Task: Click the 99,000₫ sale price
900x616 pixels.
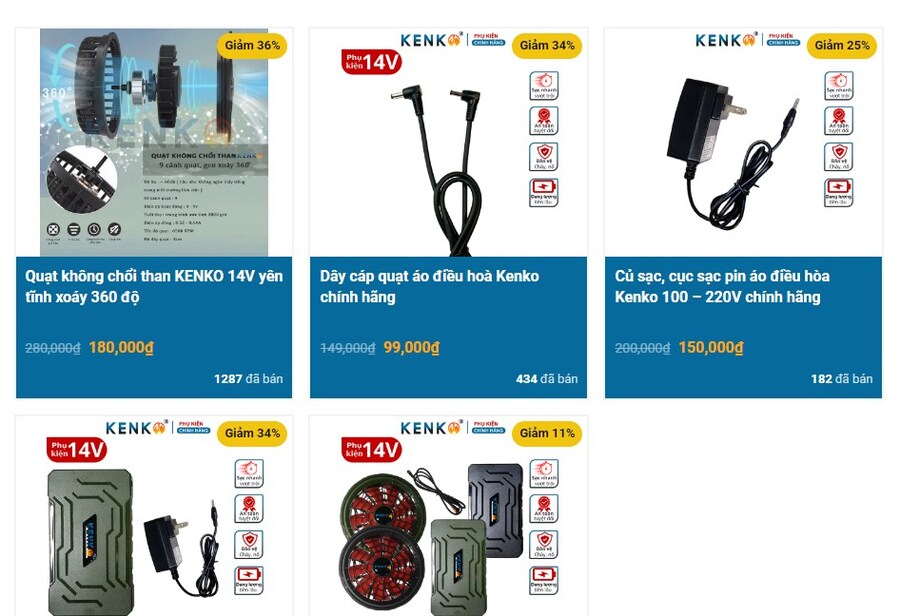Action: pyautogui.click(x=412, y=347)
